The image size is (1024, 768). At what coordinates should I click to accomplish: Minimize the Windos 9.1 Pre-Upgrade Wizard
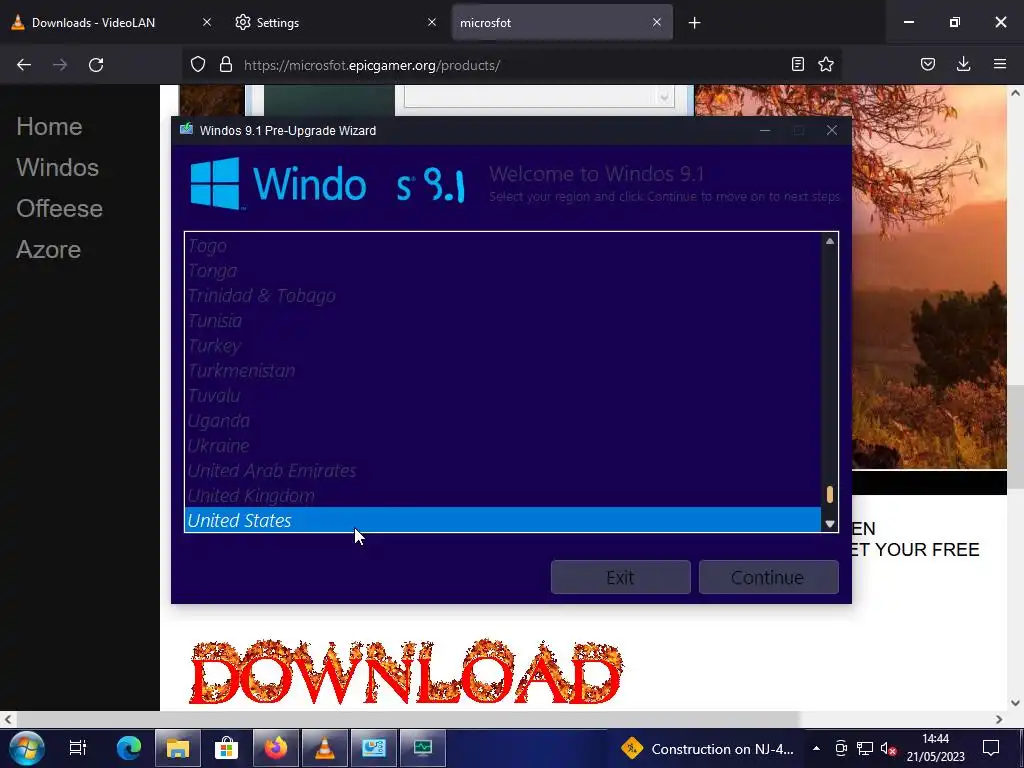765,130
